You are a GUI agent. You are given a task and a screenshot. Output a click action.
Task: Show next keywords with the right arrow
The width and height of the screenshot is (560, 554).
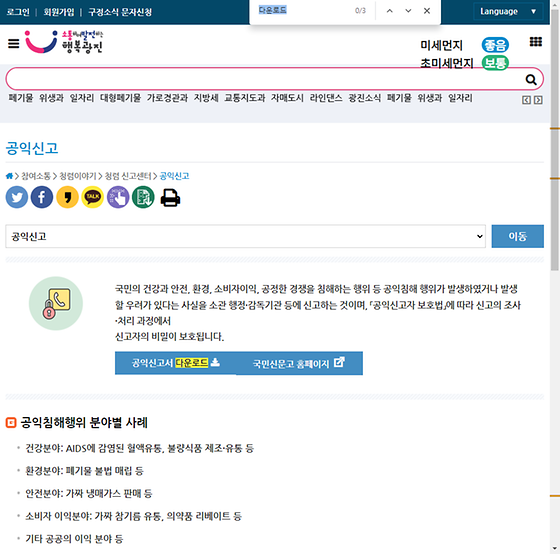538,100
